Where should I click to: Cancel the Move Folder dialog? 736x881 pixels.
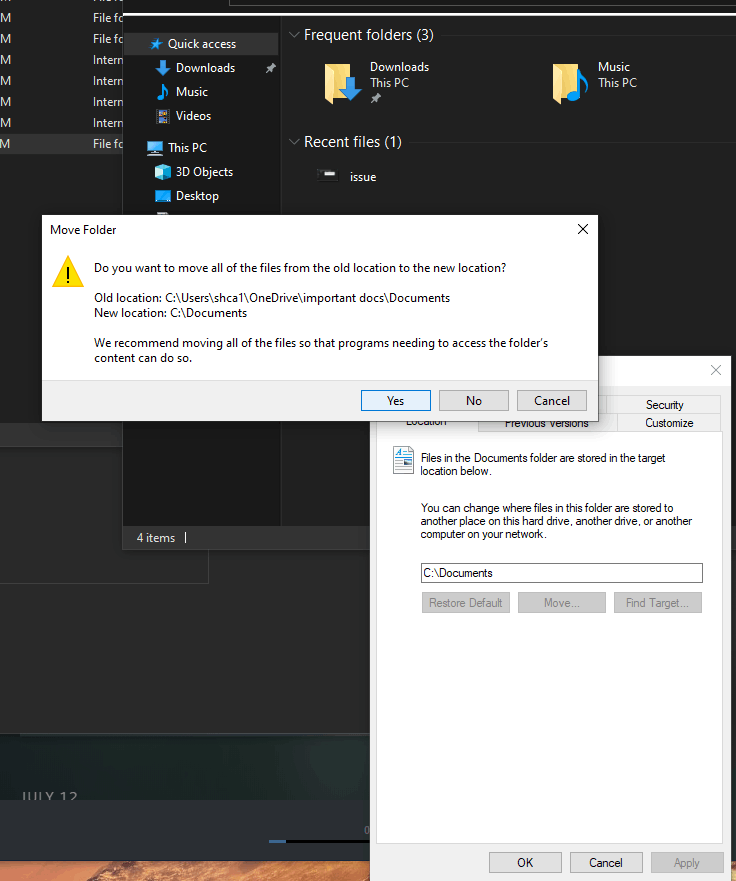(552, 401)
